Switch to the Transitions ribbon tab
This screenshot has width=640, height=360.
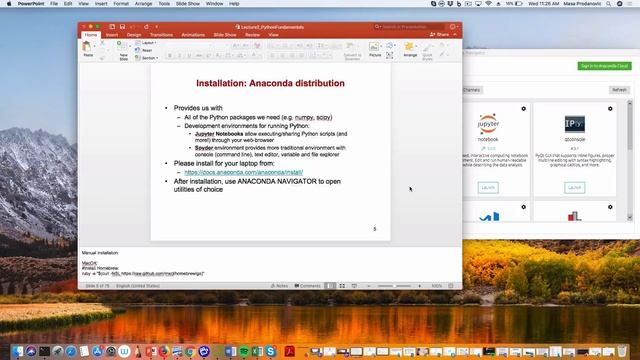(x=161, y=35)
